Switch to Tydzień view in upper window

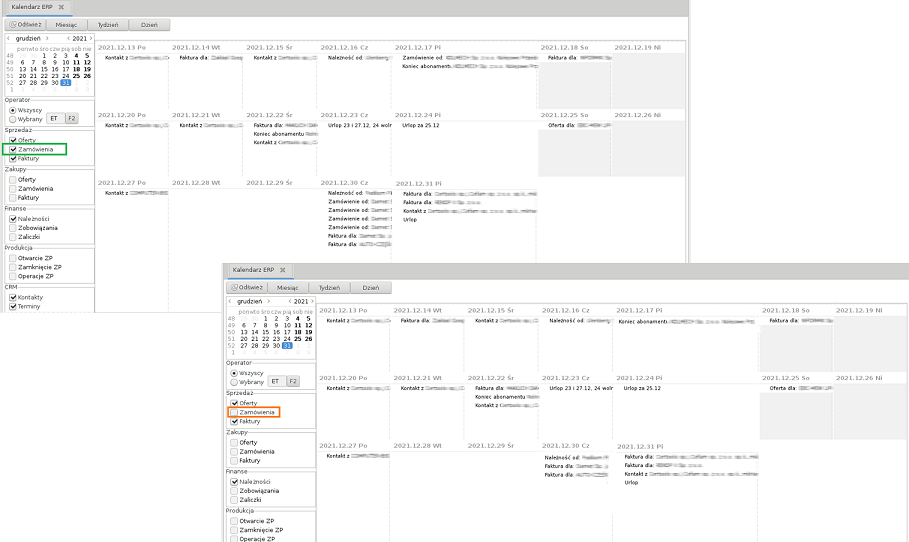point(108,25)
